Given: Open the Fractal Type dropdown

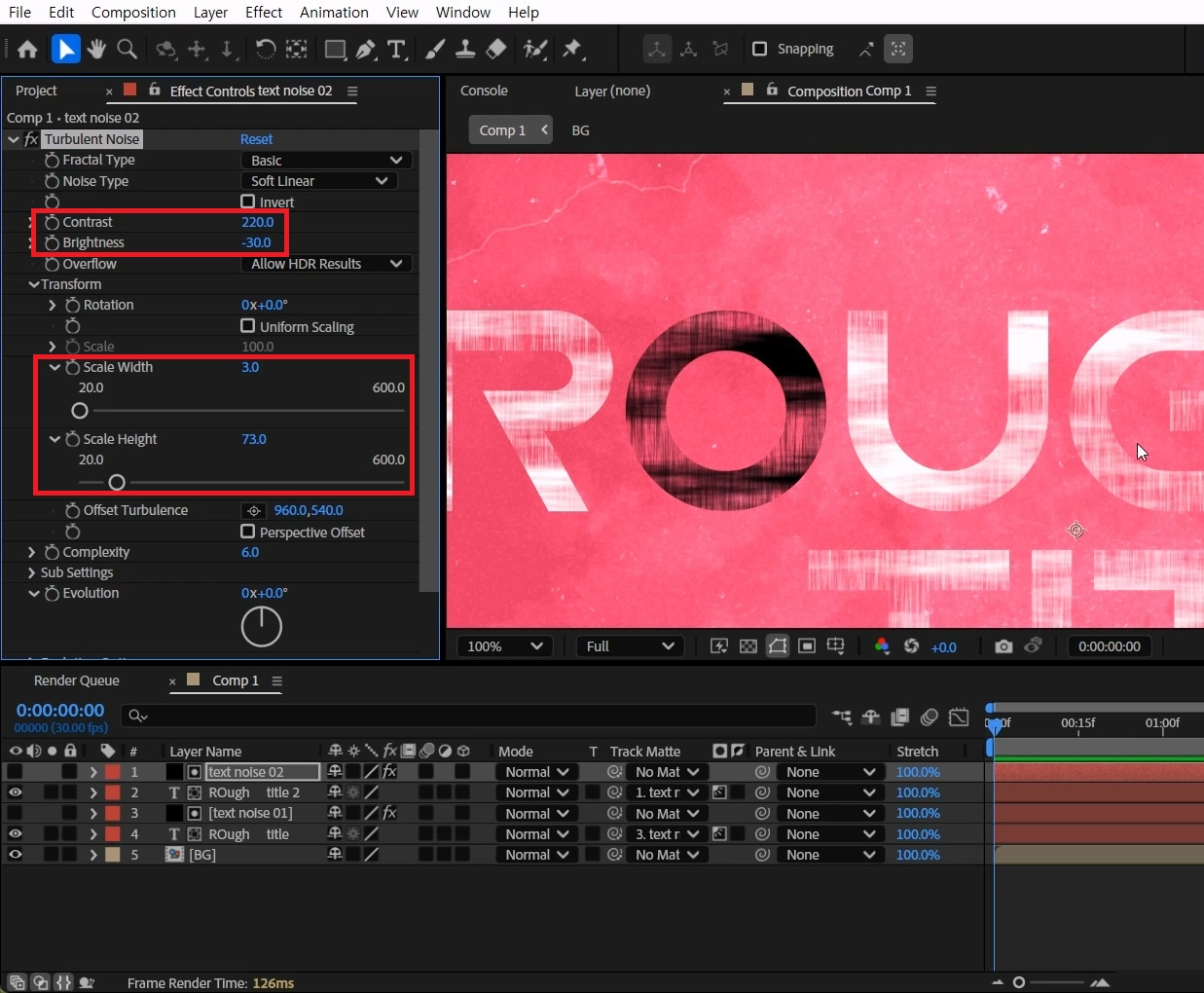Looking at the screenshot, I should [325, 160].
